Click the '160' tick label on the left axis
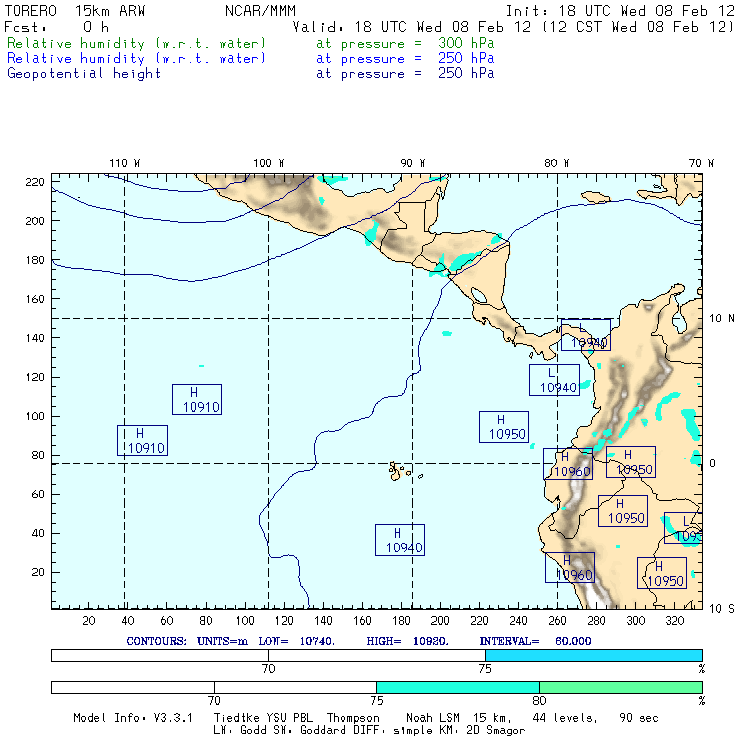This screenshot has width=740, height=740. pyautogui.click(x=34, y=299)
